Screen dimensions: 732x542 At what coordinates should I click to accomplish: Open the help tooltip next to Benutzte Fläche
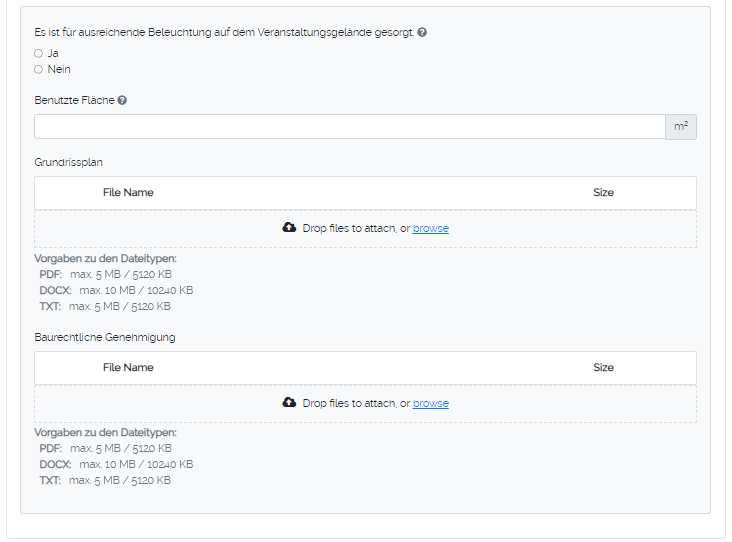(x=122, y=100)
